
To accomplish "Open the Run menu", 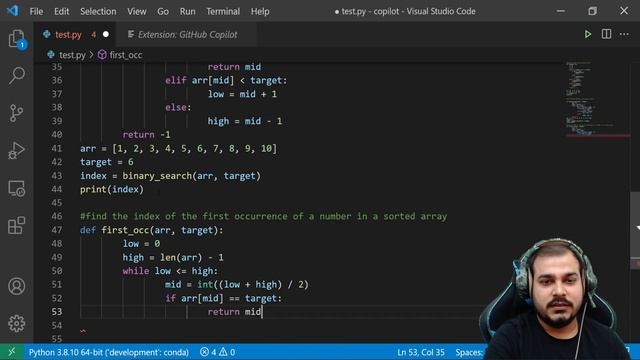I will pos(187,11).
